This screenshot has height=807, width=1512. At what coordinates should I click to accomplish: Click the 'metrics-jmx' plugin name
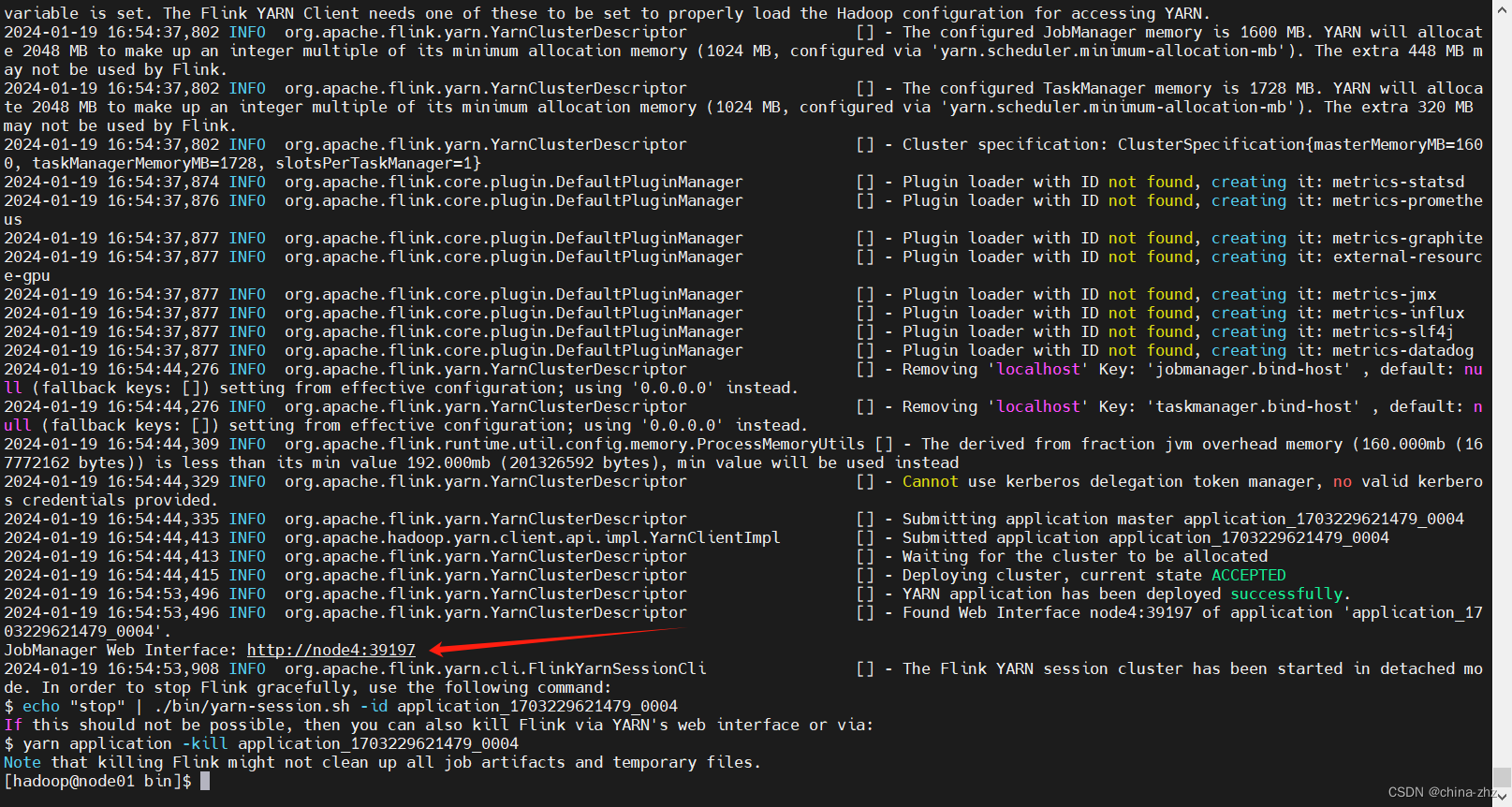[1385, 294]
